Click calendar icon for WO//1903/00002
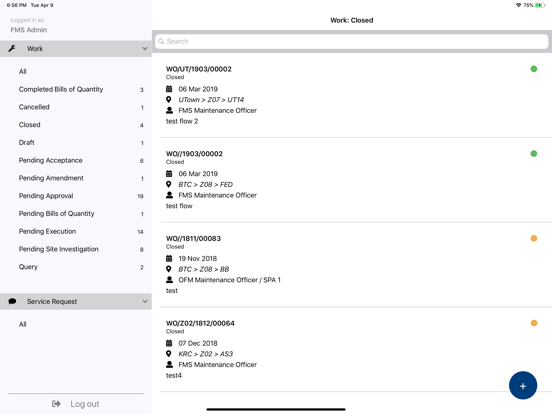Screen dimensions: 552x414 pos(169,174)
